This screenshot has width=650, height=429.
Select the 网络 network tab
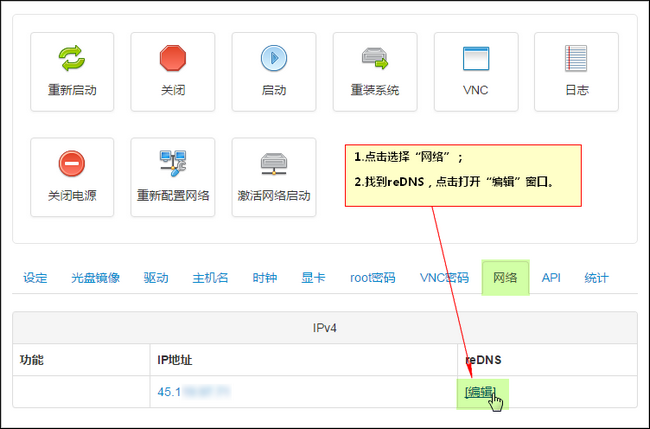coord(505,278)
